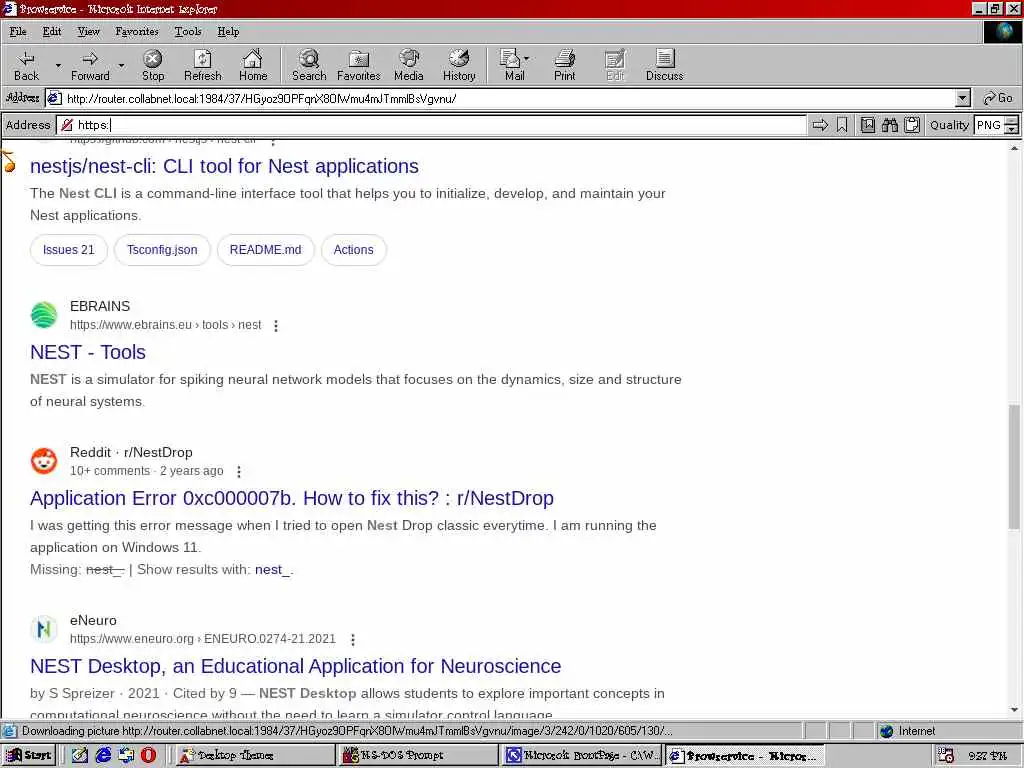Open the Tools menu
This screenshot has height=768, width=1024.
[187, 31]
